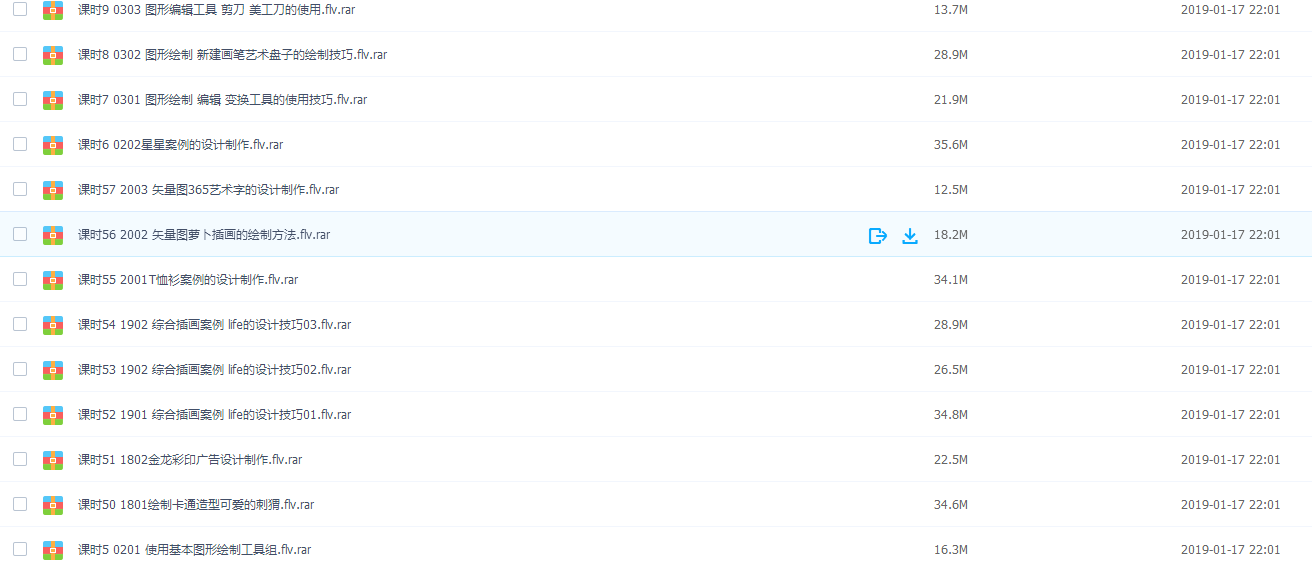Click the rar file icon for 课时52 1901
The width and height of the screenshot is (1312, 570).
point(53,415)
